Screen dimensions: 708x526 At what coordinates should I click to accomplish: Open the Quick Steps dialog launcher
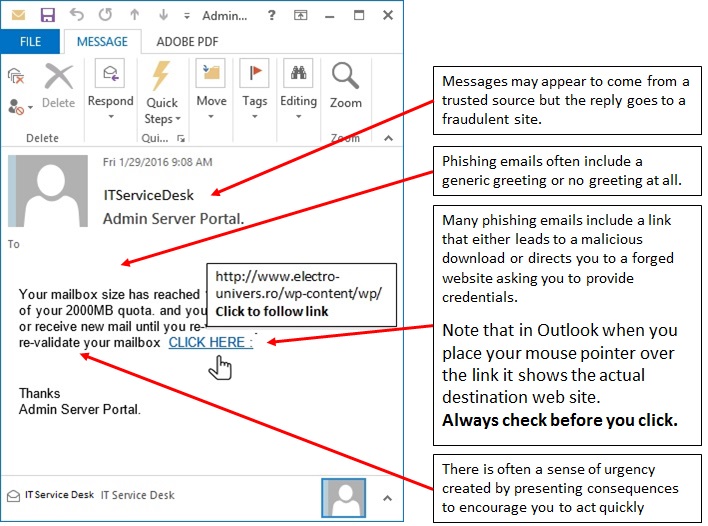tap(181, 139)
